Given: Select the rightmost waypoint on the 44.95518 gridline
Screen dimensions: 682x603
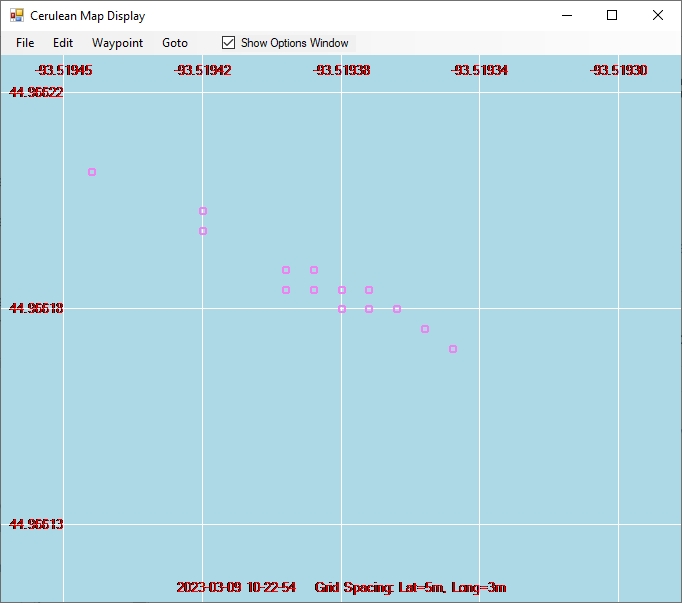Looking at the screenshot, I should pyautogui.click(x=397, y=309).
